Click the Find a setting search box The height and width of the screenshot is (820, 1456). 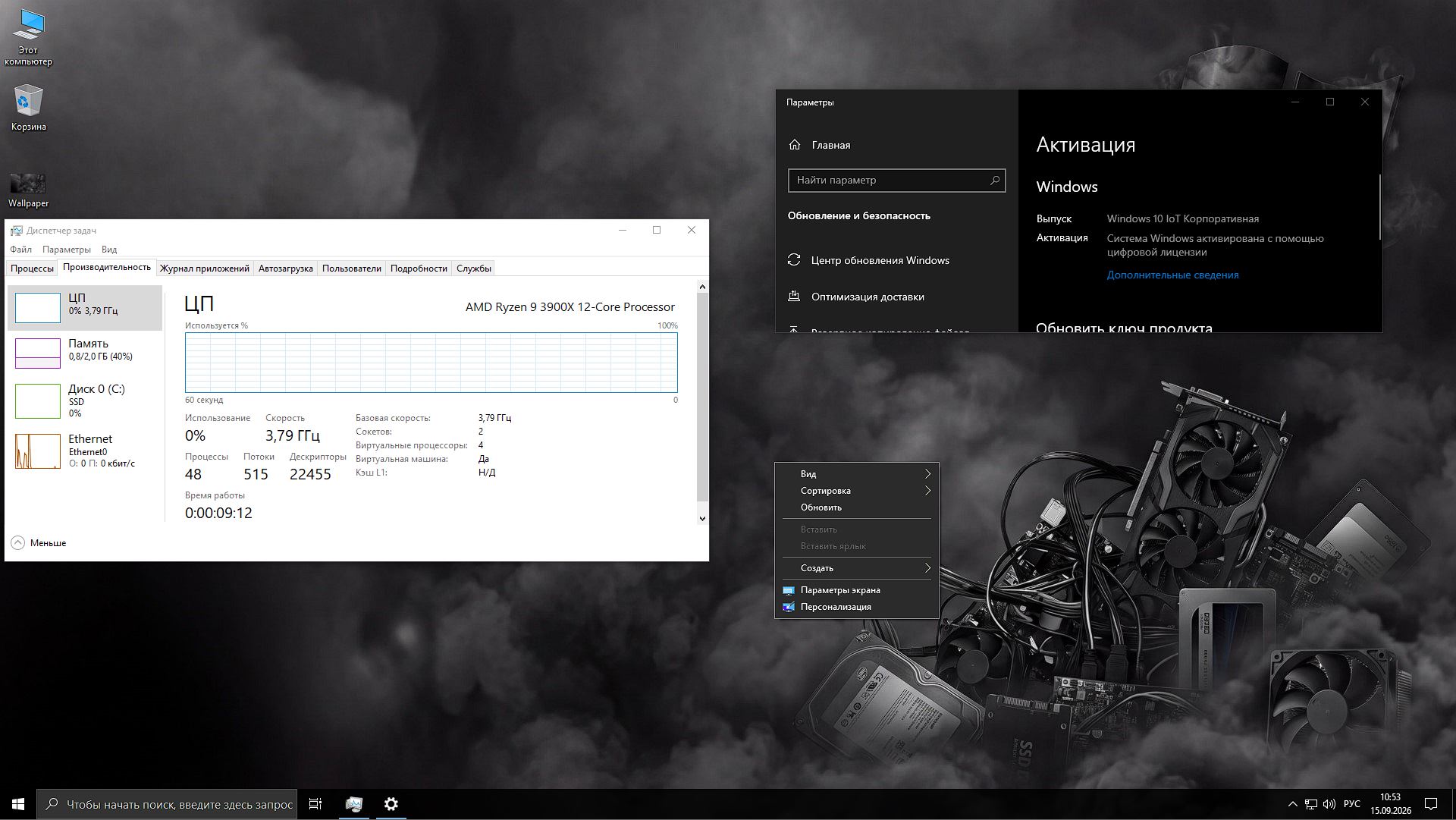(896, 180)
